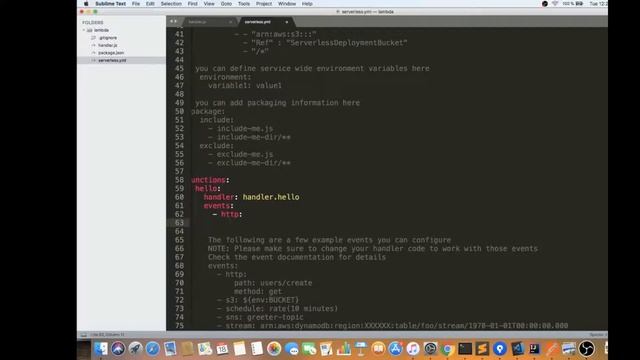Select serverless.yml in the sidebar
The height and width of the screenshot is (360, 640).
(x=112, y=60)
